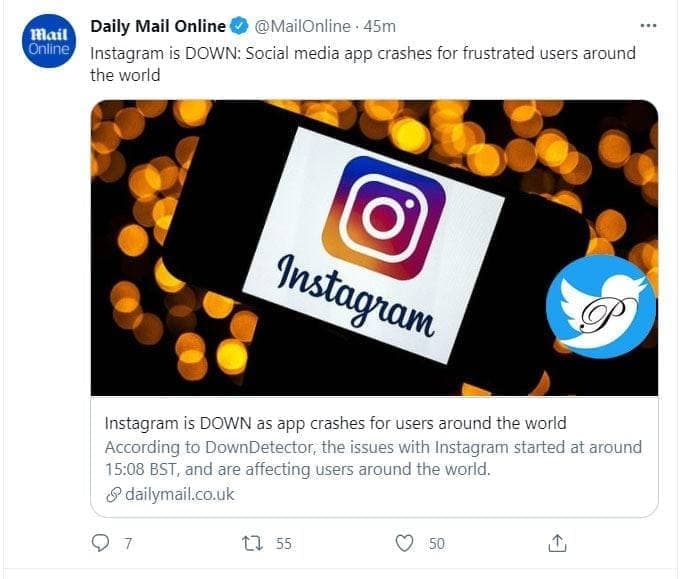685x579 pixels.
Task: Open the three-dot more options menu
Action: pyautogui.click(x=648, y=26)
